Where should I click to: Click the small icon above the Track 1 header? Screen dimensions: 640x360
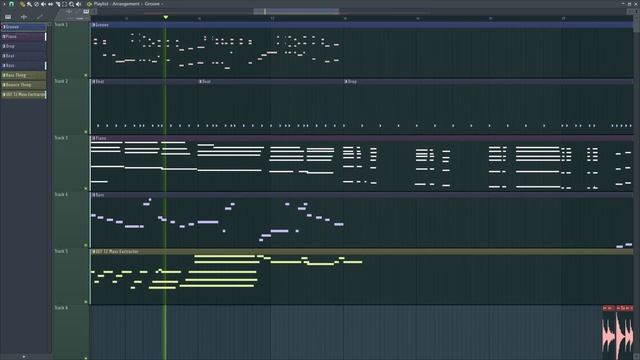[x=86, y=11]
